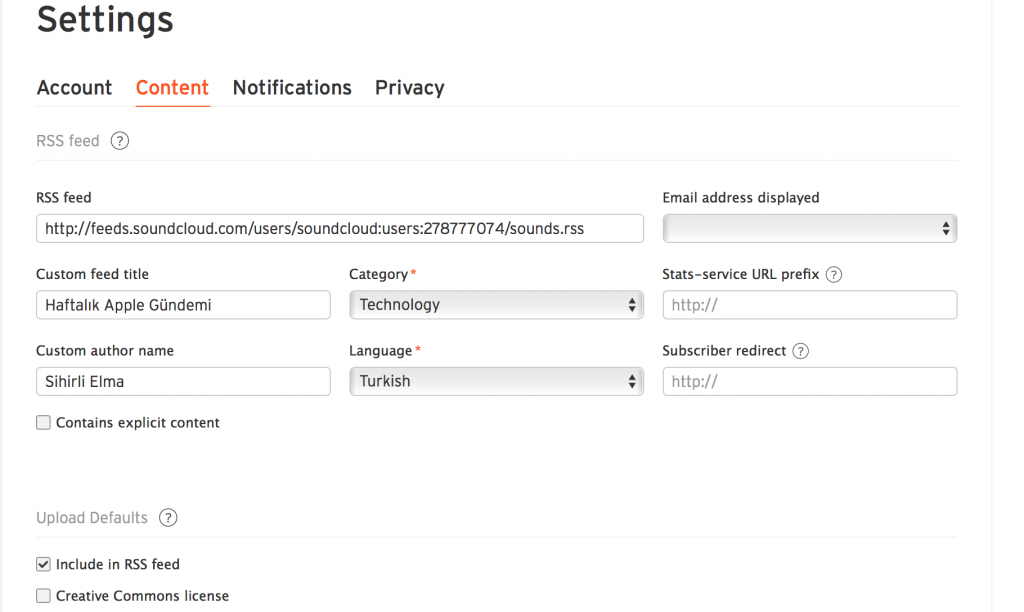Click the Settings page heading
This screenshot has width=1024, height=612.
point(105,20)
